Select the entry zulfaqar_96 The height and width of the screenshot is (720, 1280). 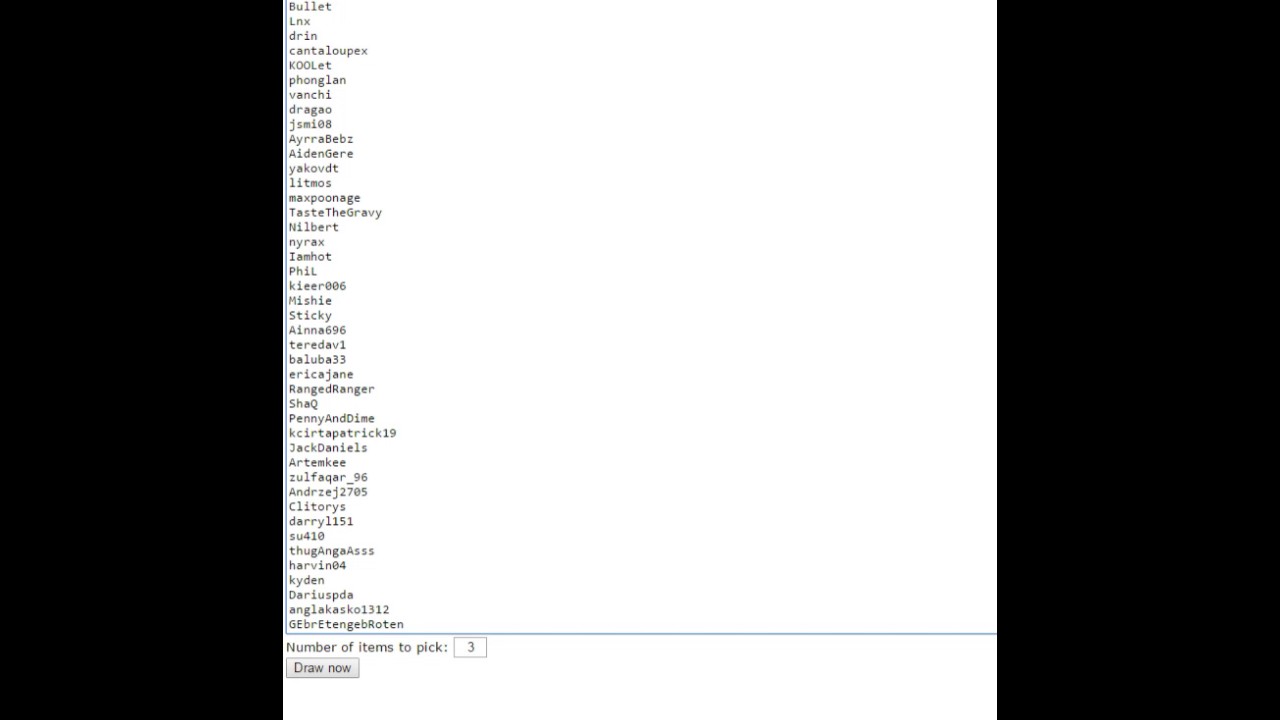coord(328,477)
